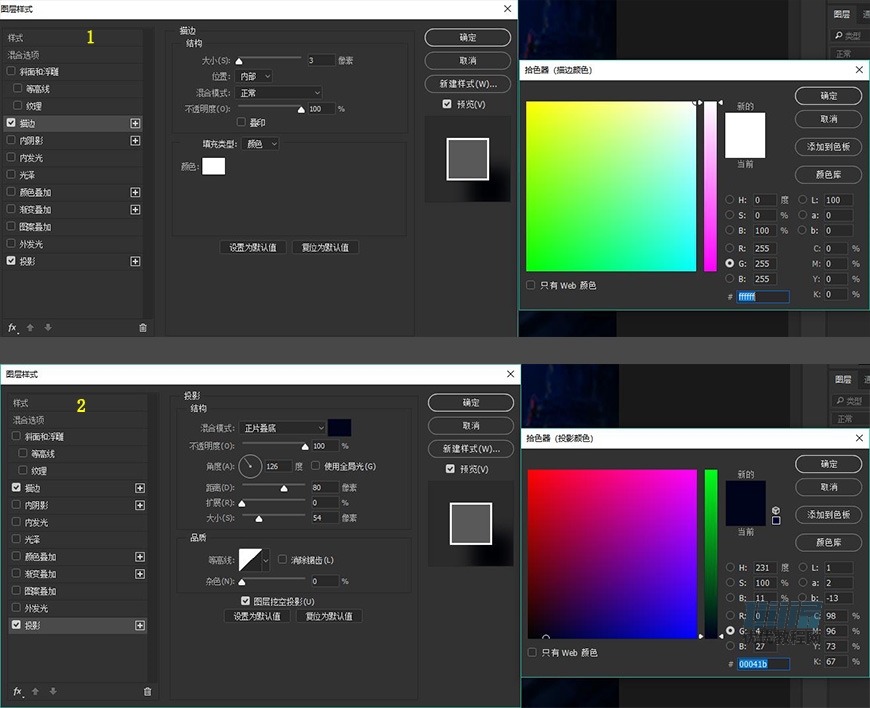Open the 位置 position dropdown set to 内部
The height and width of the screenshot is (708, 870).
pos(255,76)
